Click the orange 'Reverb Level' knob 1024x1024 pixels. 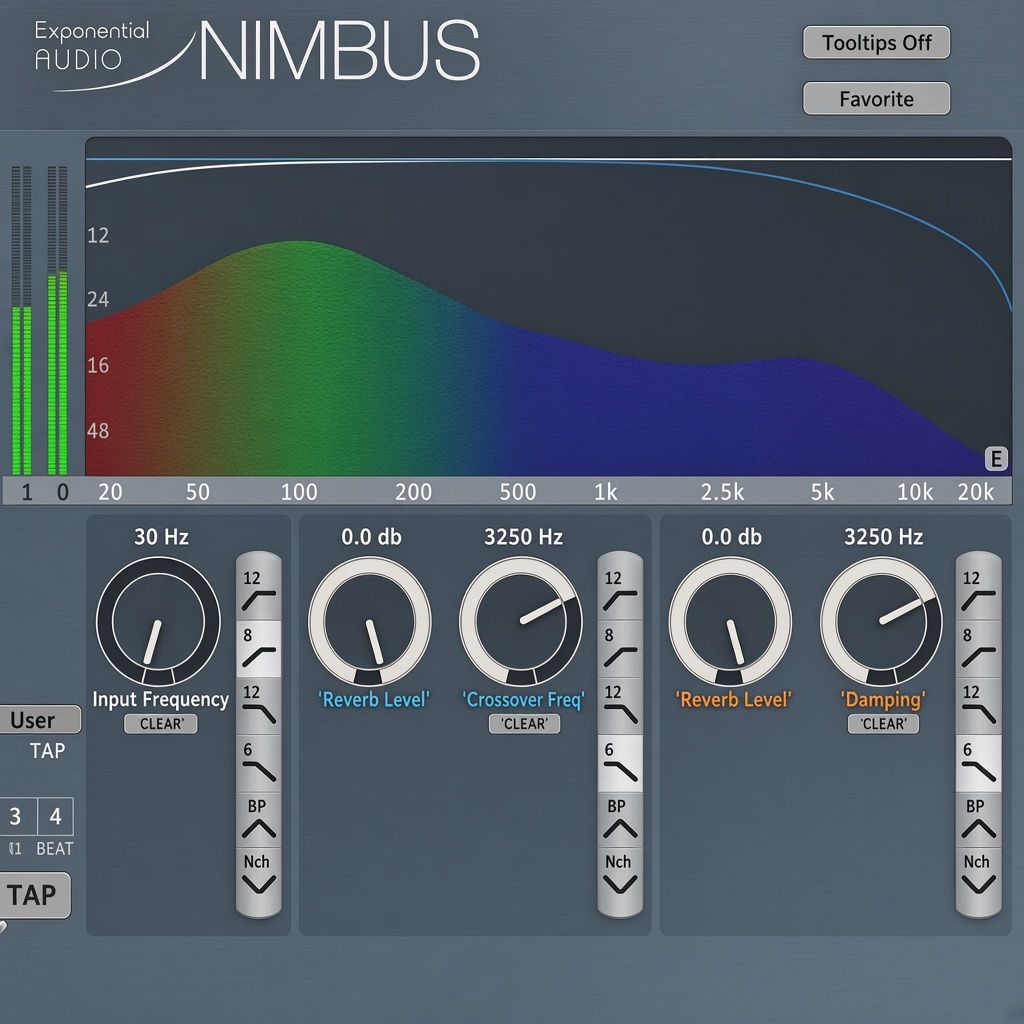pos(730,620)
